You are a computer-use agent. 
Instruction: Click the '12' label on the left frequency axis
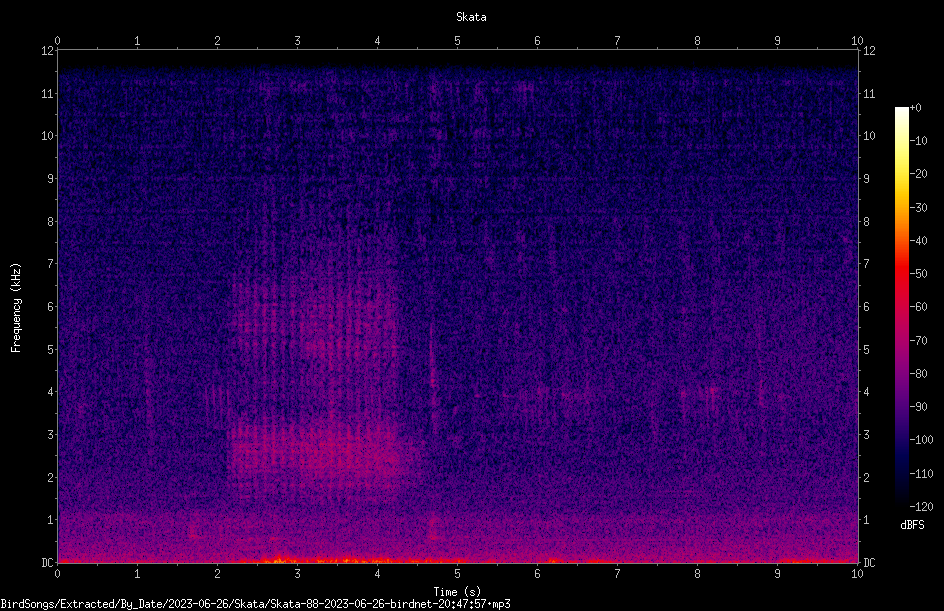[x=47, y=51]
